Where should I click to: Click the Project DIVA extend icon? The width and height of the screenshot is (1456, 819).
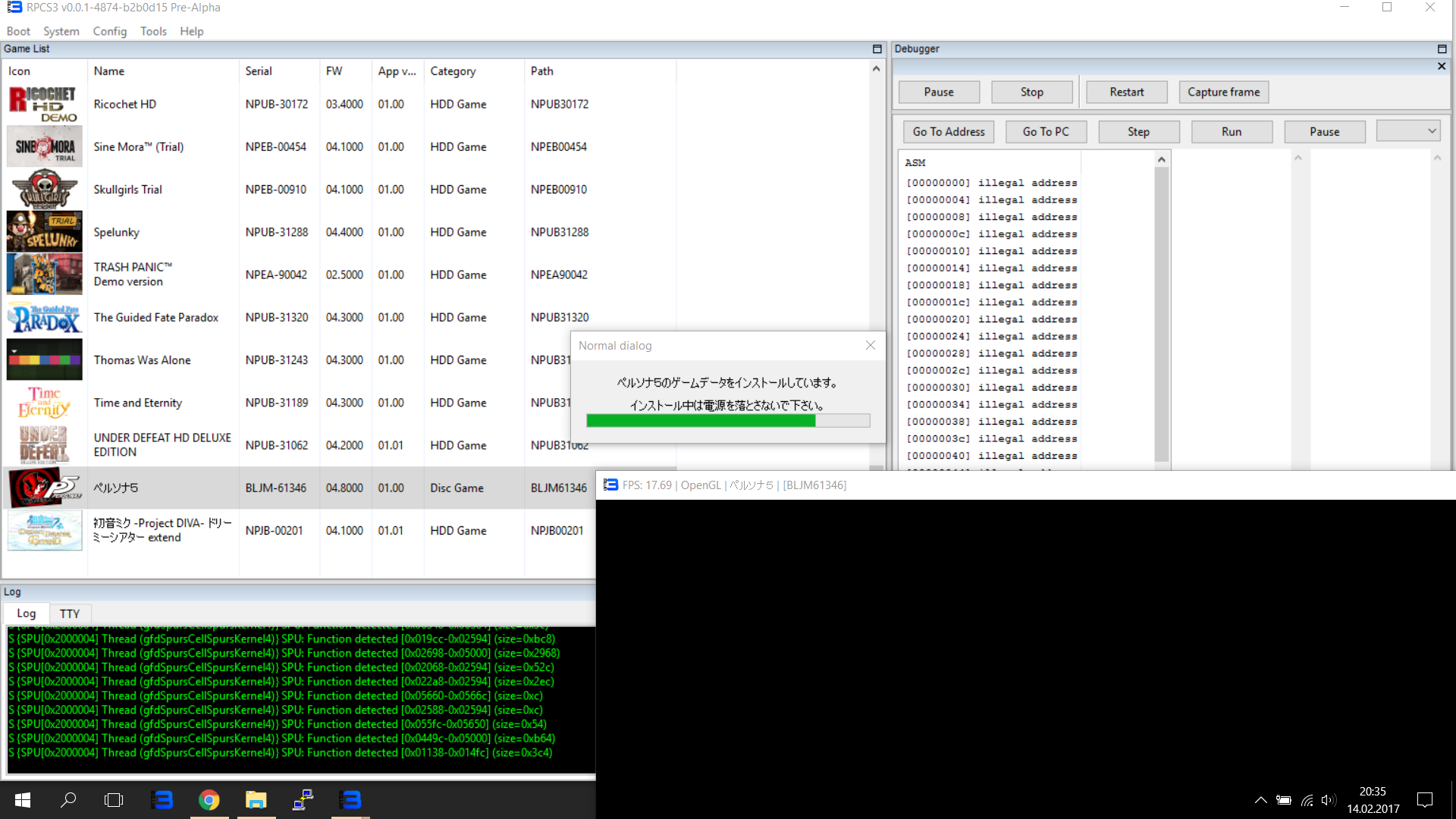[44, 530]
